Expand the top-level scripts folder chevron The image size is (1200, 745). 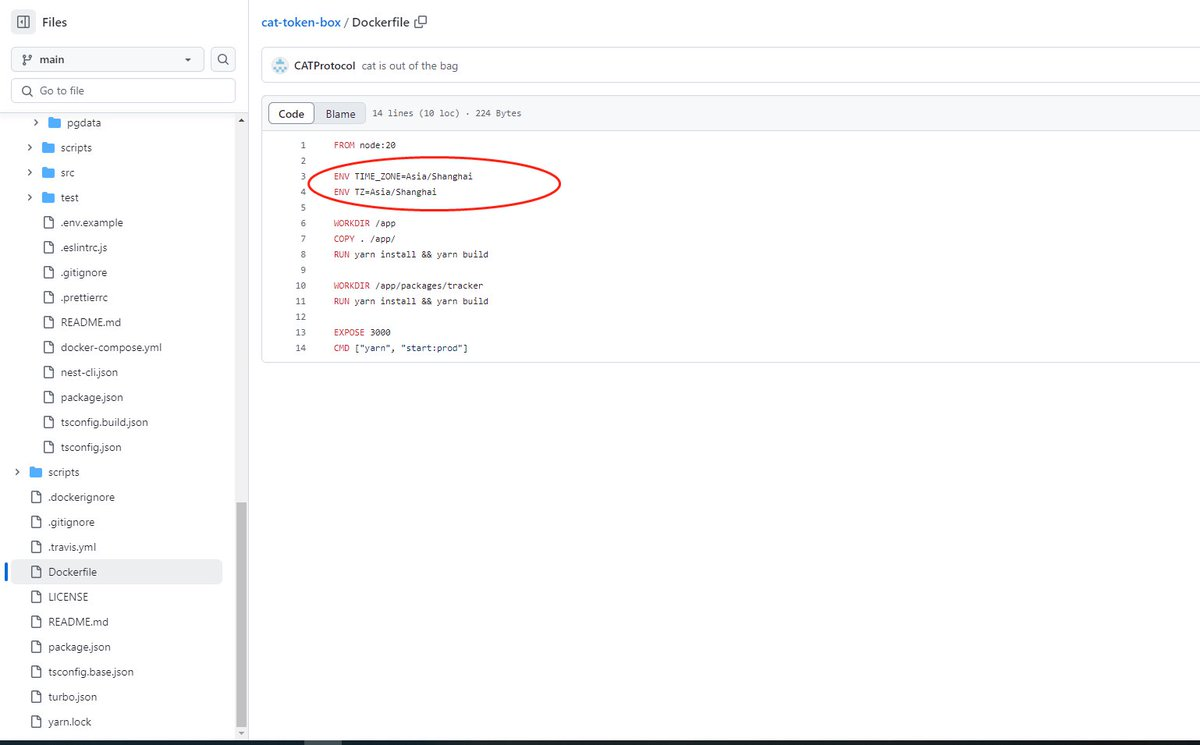(16, 472)
